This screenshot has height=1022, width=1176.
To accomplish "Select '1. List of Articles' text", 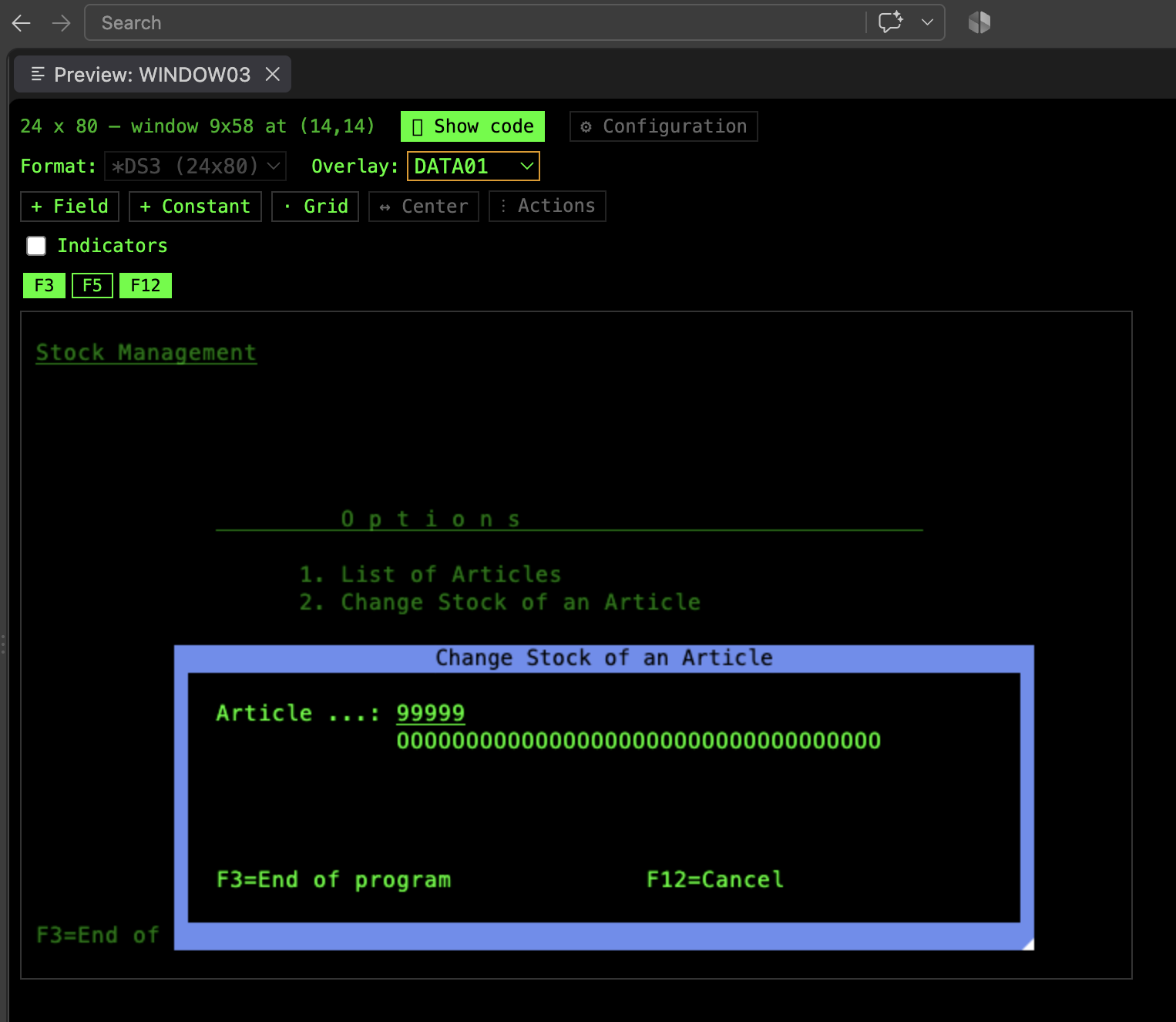I will tap(430, 574).
